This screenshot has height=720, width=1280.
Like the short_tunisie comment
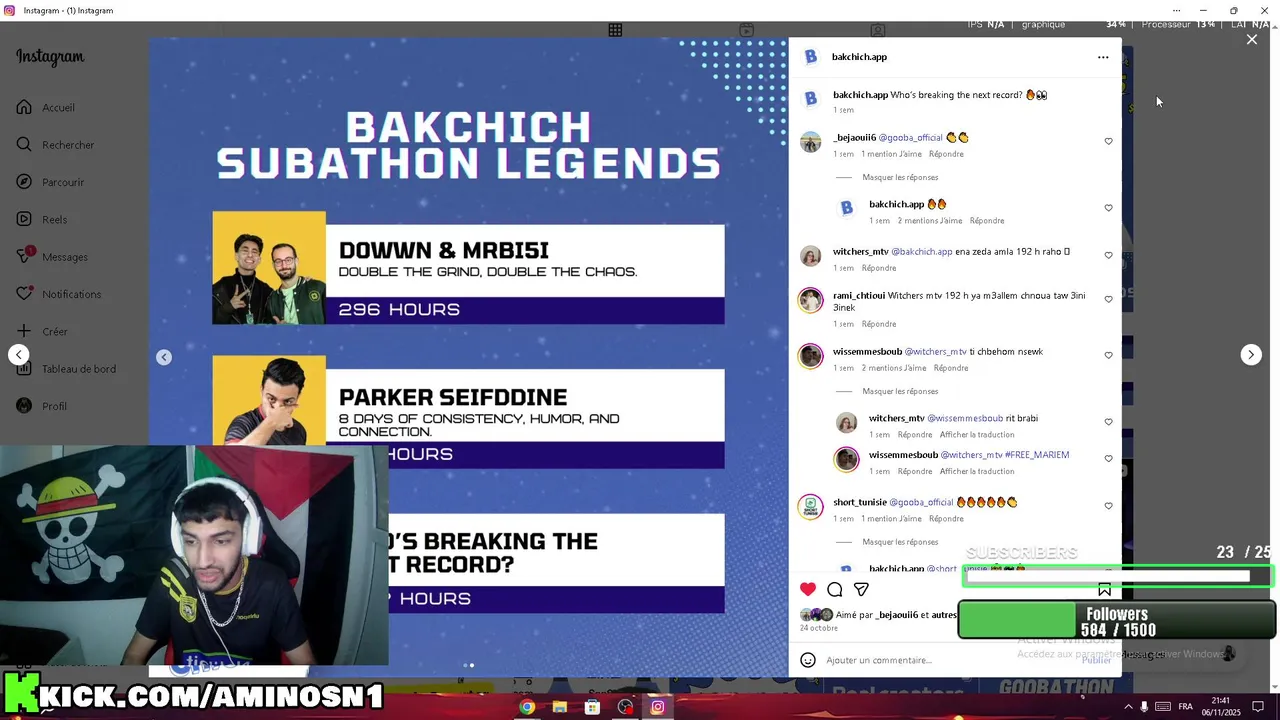pyautogui.click(x=1108, y=506)
